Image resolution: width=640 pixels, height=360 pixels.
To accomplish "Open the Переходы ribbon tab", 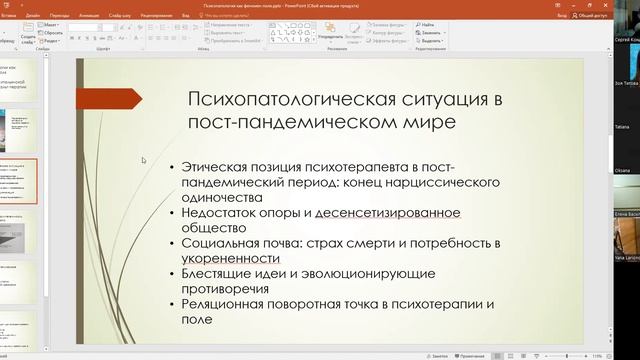I will coord(60,16).
